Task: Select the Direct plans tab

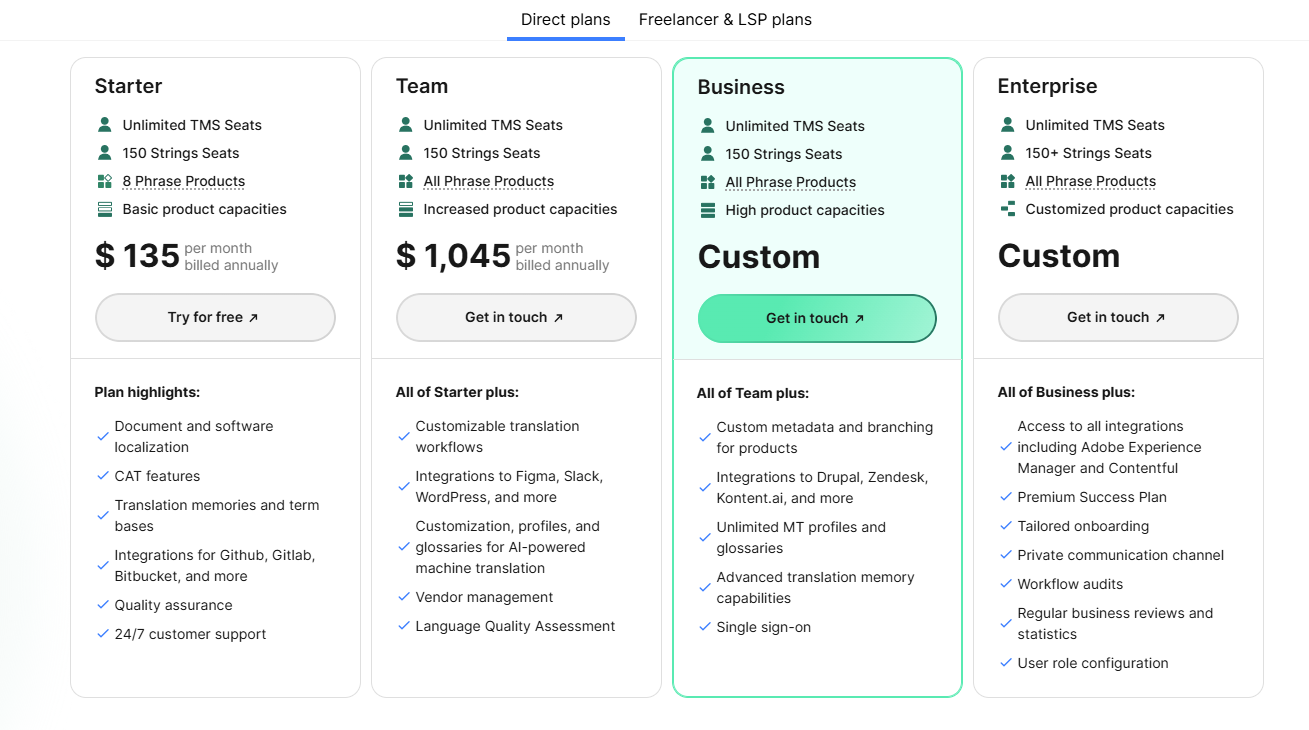Action: [565, 19]
